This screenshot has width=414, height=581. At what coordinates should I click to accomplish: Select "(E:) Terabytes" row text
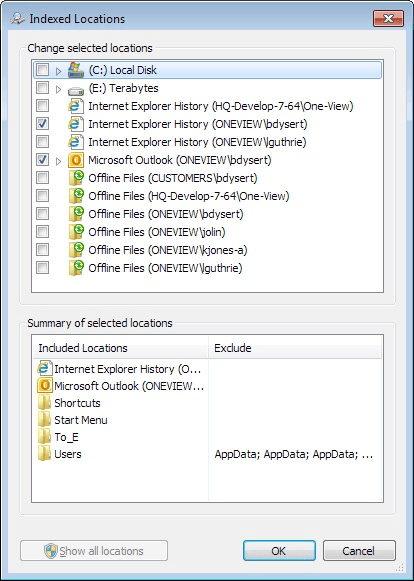123,88
